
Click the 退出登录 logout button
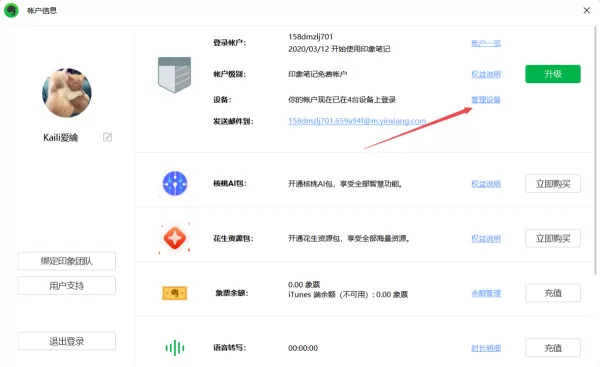pos(67,341)
